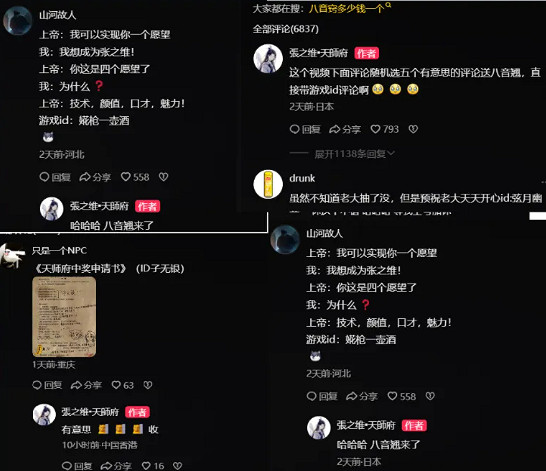
Task: Open the drunk user's avatar
Action: point(268,184)
